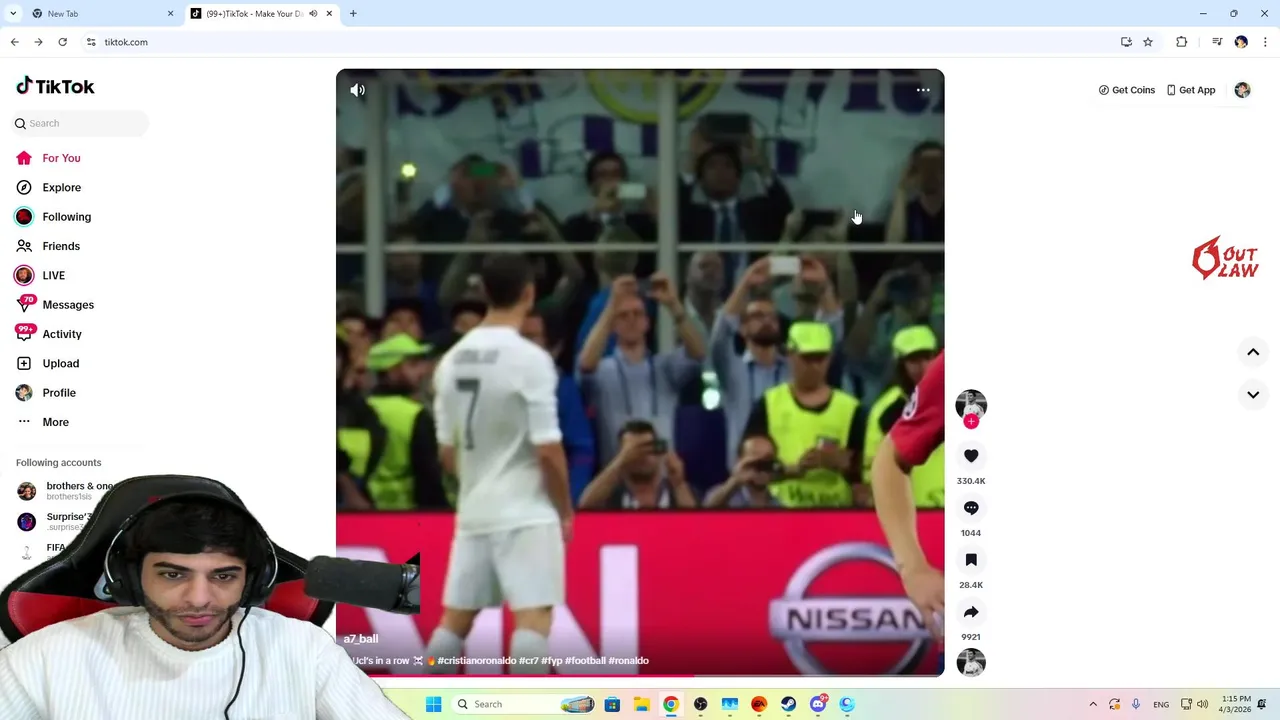
Task: Click Get Coins button
Action: point(1127,90)
